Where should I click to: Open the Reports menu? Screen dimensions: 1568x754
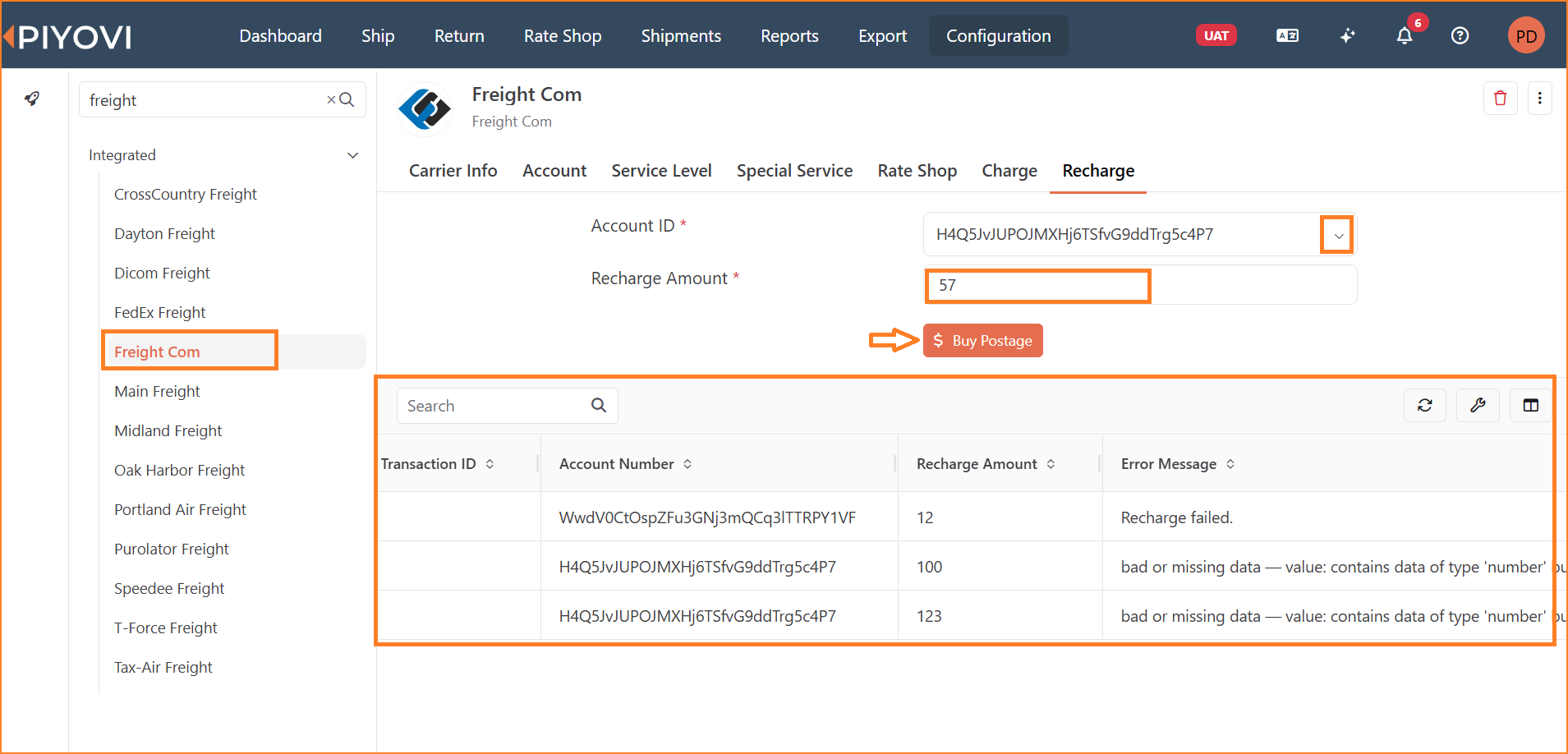coord(789,36)
